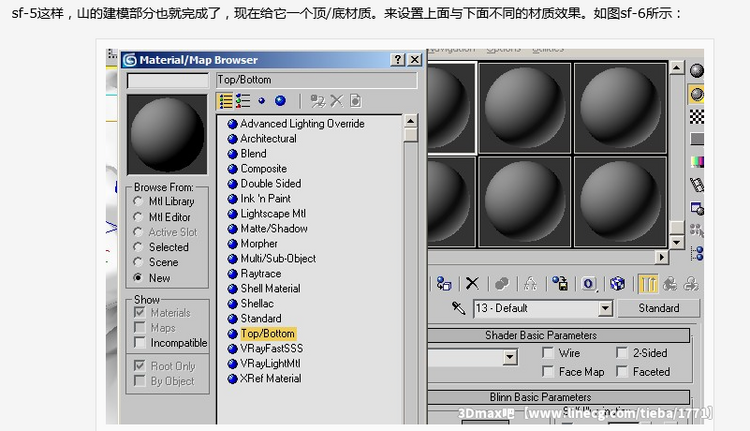750x431 pixels.
Task: Select Composite material entry
Action: tap(264, 168)
